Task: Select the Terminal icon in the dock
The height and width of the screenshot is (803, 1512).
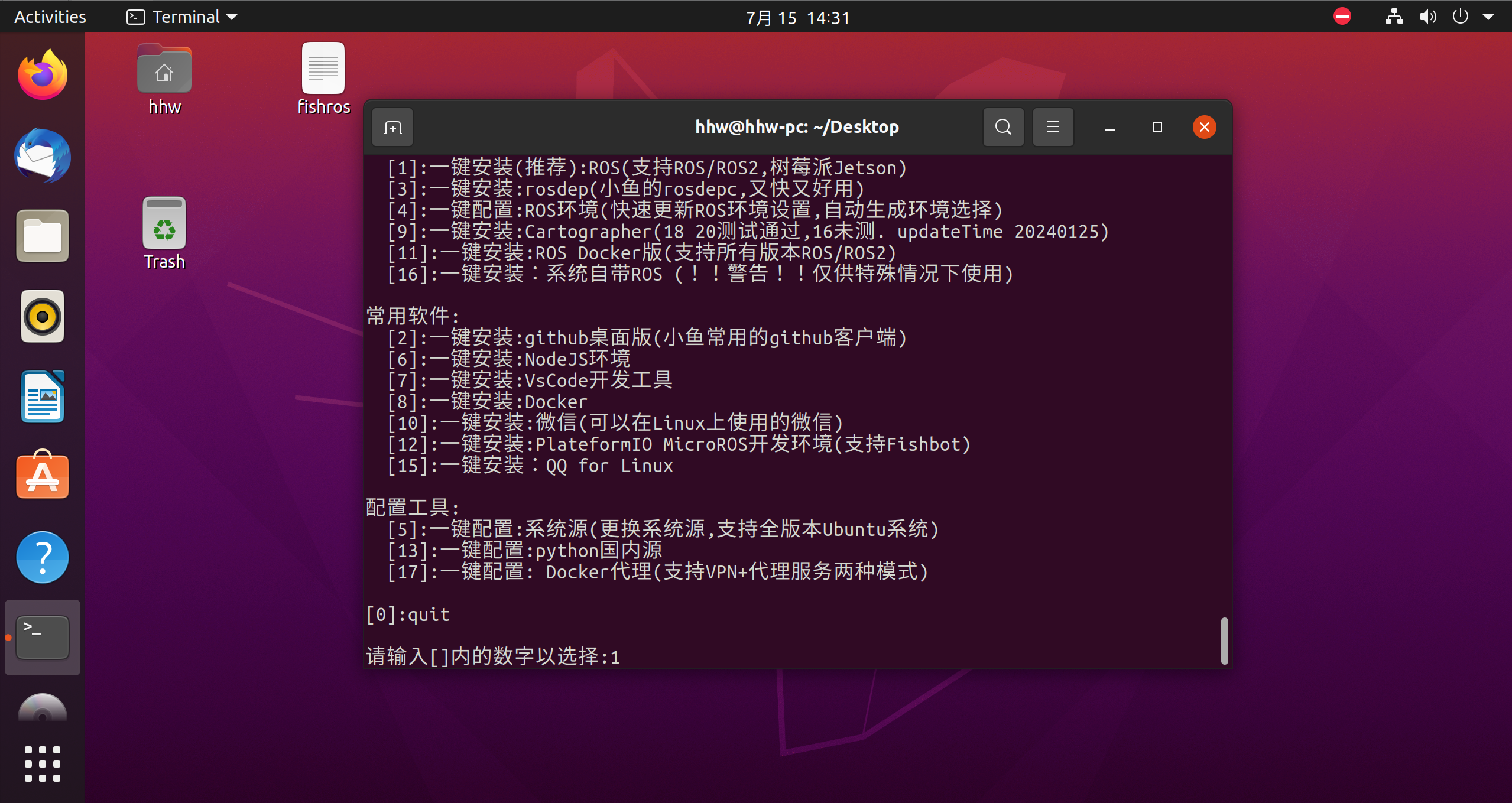Action: pyautogui.click(x=43, y=638)
